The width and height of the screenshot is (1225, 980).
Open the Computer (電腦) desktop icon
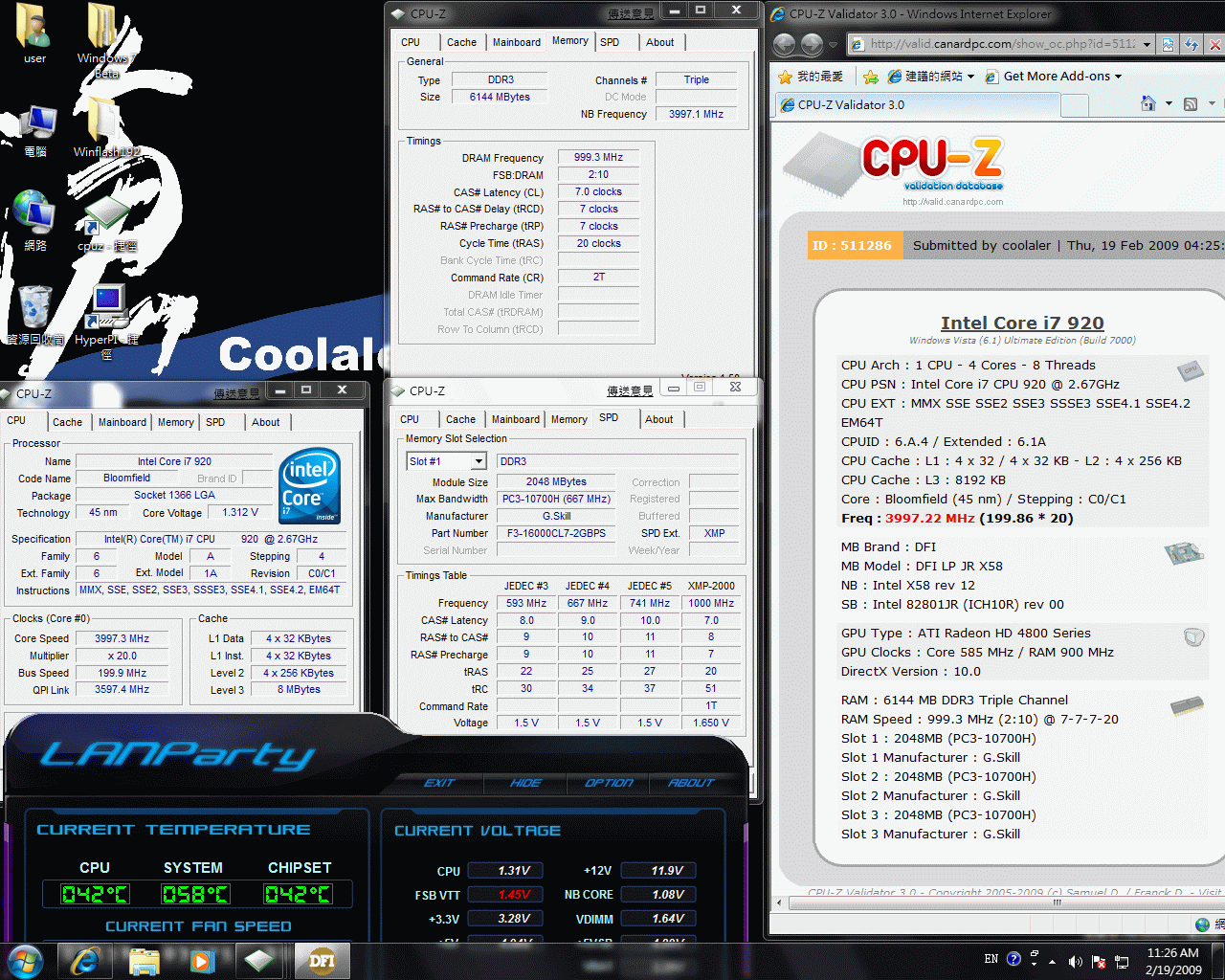[35, 131]
